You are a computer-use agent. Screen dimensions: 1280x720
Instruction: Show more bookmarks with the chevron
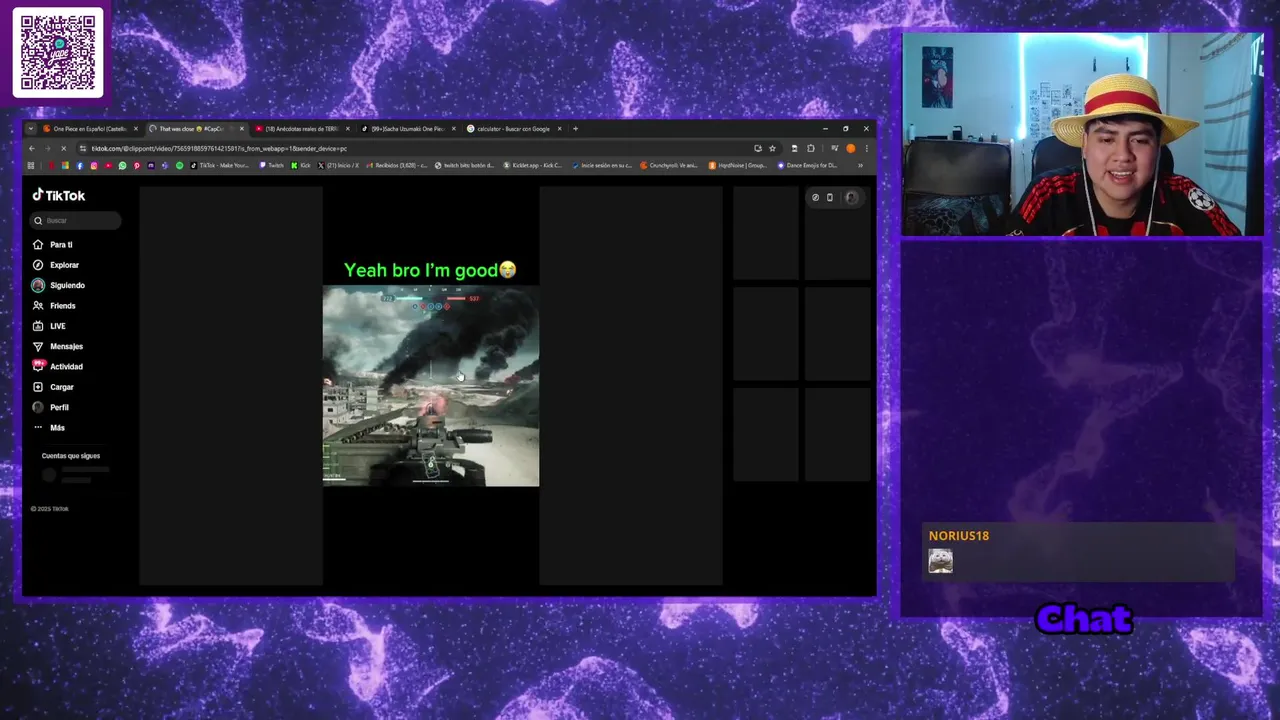[860, 165]
